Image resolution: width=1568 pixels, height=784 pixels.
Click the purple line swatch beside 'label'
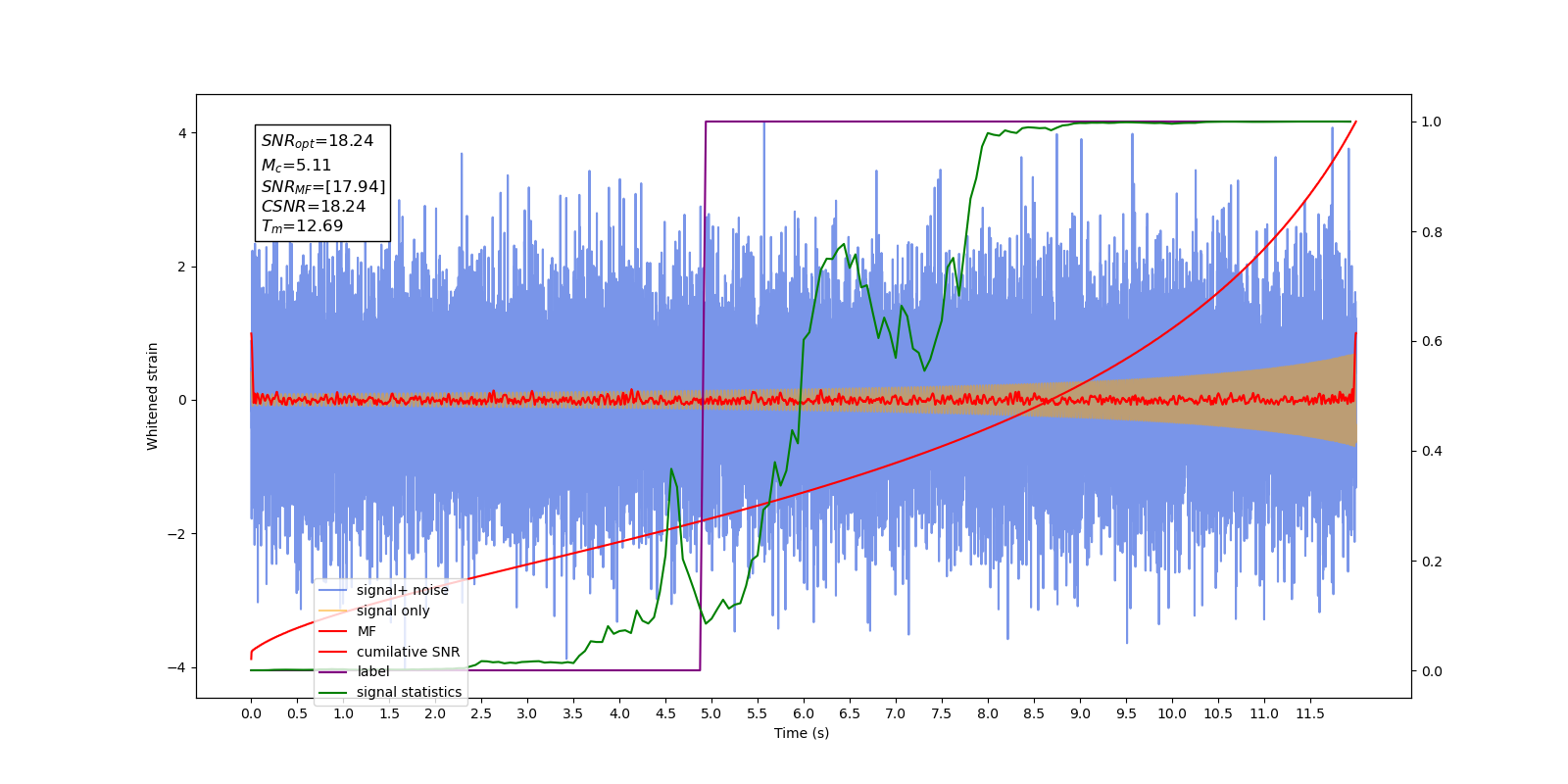tap(333, 671)
